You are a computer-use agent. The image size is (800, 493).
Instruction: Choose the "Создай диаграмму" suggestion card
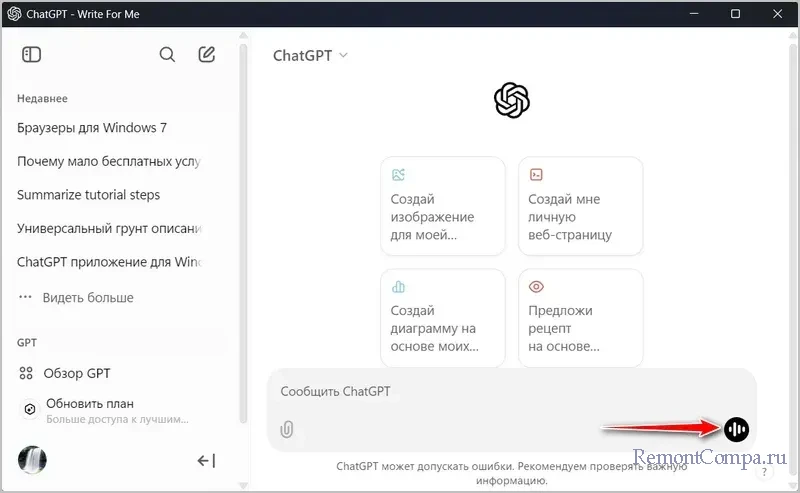click(443, 318)
